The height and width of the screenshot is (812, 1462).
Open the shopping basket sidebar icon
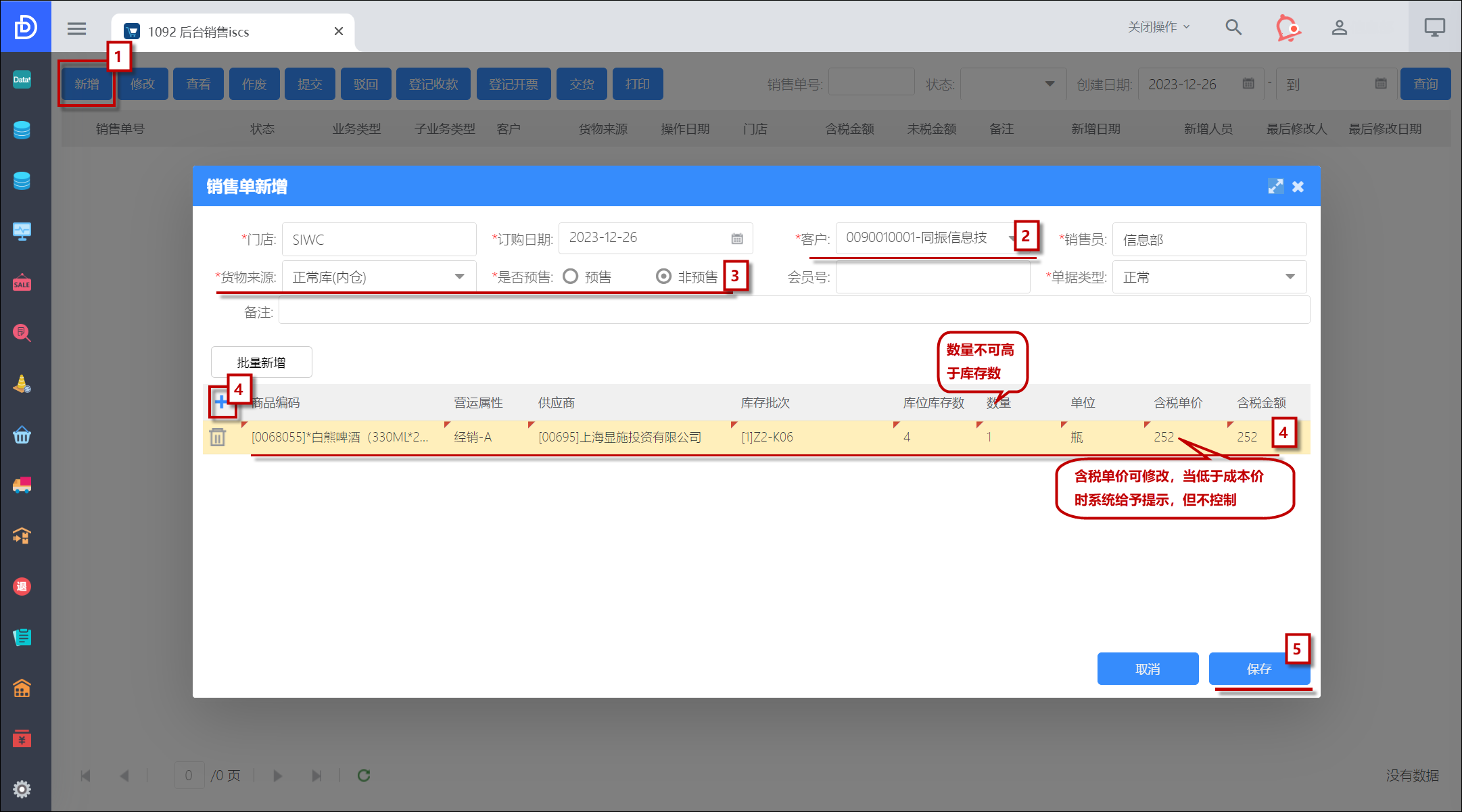(22, 435)
